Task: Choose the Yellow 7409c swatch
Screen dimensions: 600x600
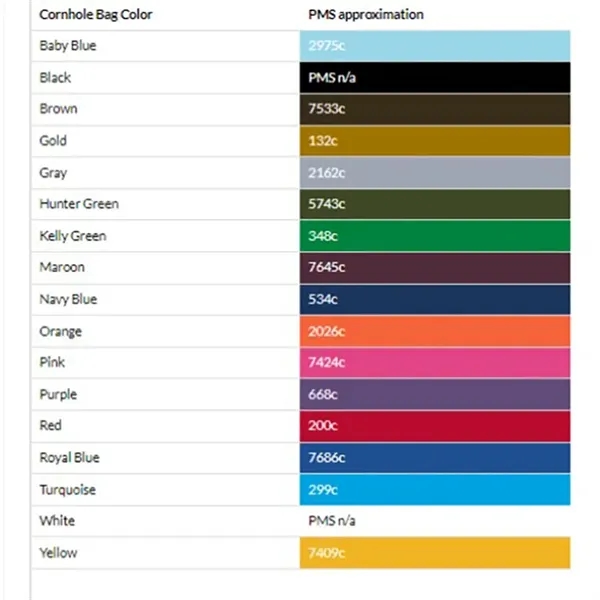Action: click(435, 553)
